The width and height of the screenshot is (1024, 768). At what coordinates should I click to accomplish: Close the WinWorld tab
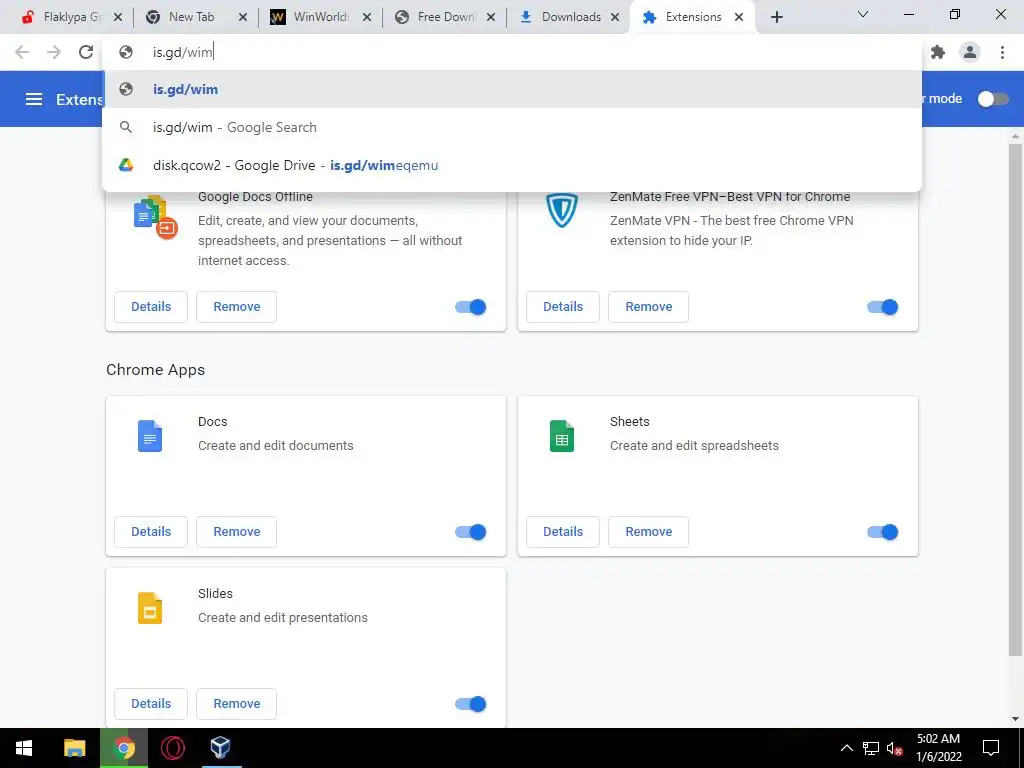pyautogui.click(x=367, y=17)
